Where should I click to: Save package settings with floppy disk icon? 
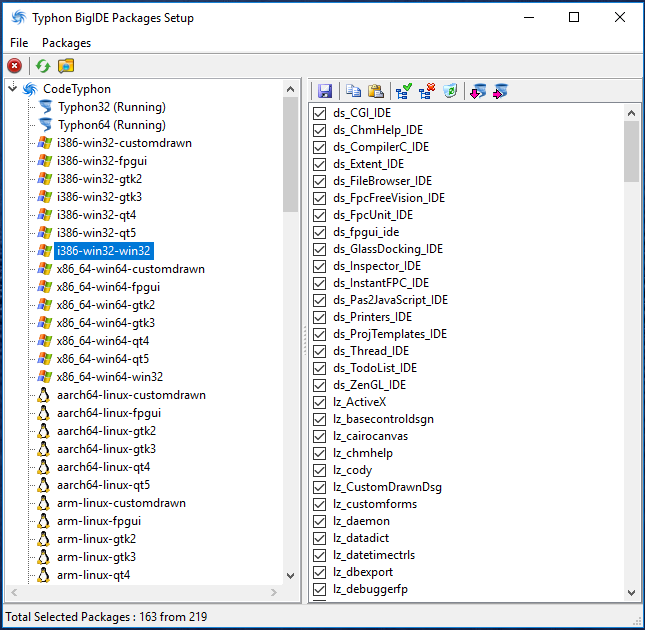pyautogui.click(x=325, y=91)
